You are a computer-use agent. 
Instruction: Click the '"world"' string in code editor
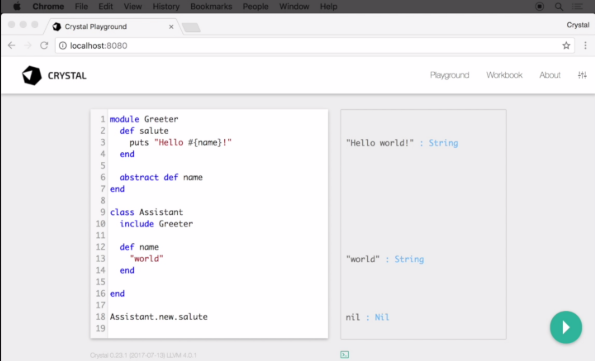pyautogui.click(x=146, y=259)
